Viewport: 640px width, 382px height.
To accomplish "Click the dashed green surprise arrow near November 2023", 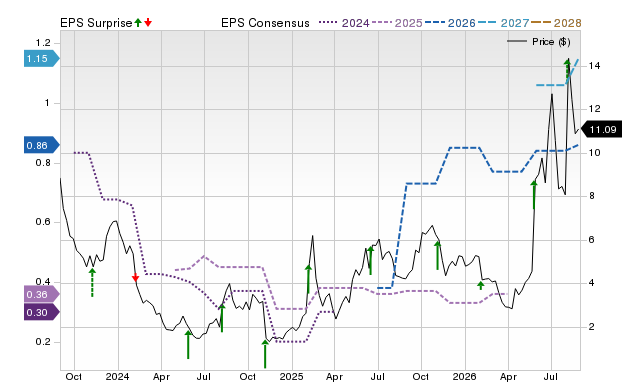I will pyautogui.click(x=92, y=282).
